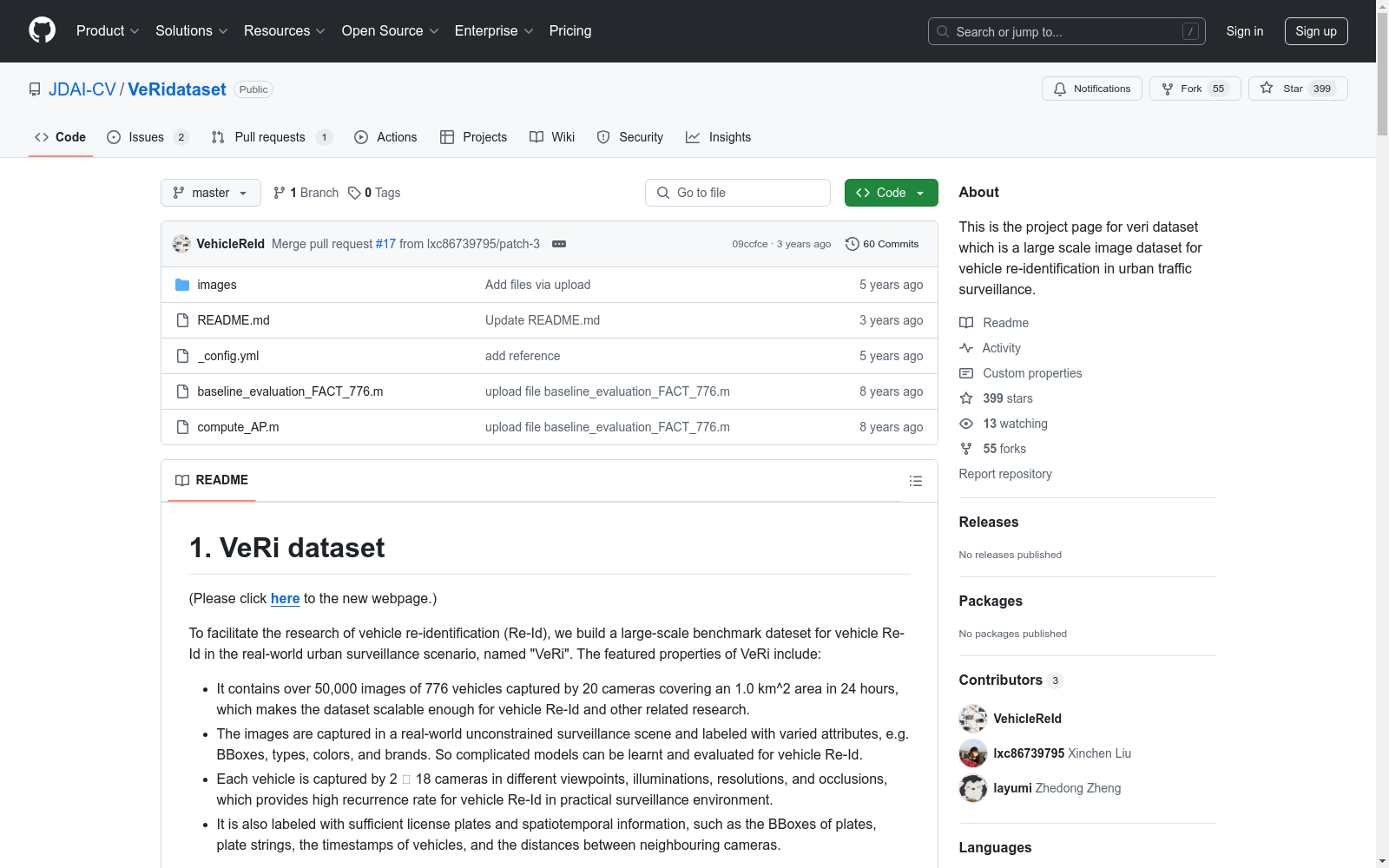Open the Security tab
The image size is (1389, 868).
pos(630,137)
